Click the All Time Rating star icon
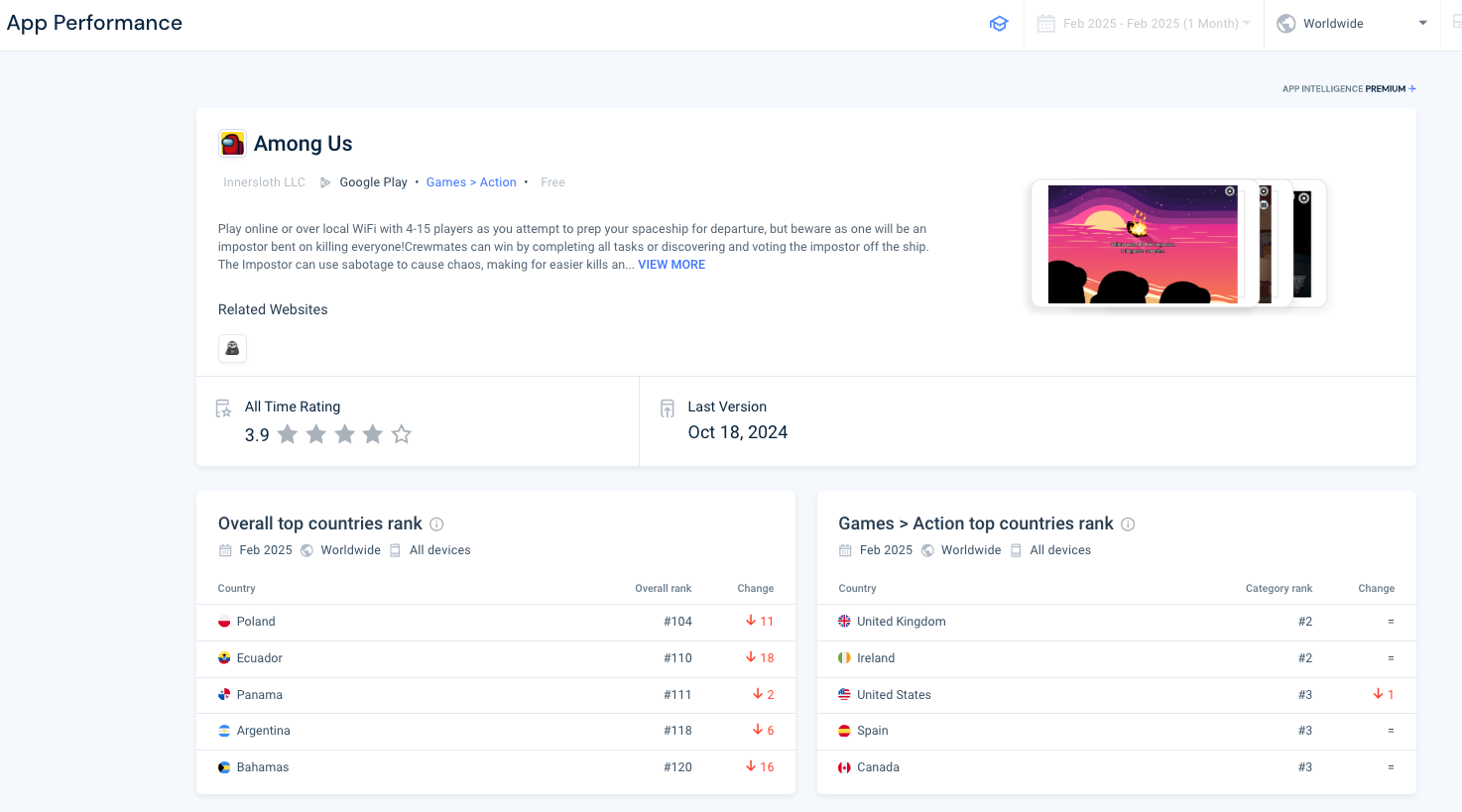Viewport: 1462px width, 812px height. pos(223,407)
